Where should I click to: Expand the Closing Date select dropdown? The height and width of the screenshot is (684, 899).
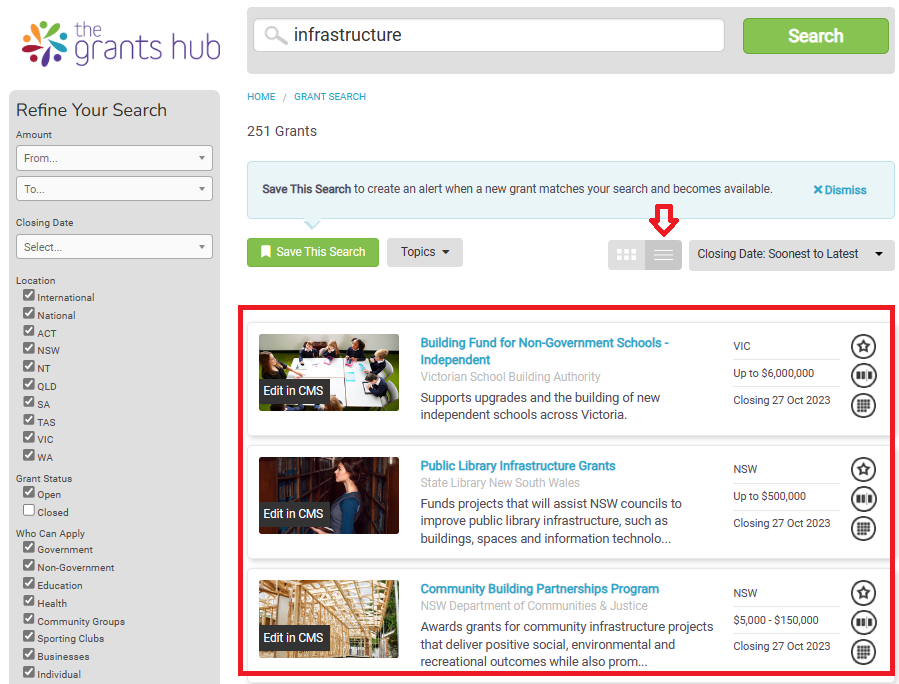[x=114, y=246]
